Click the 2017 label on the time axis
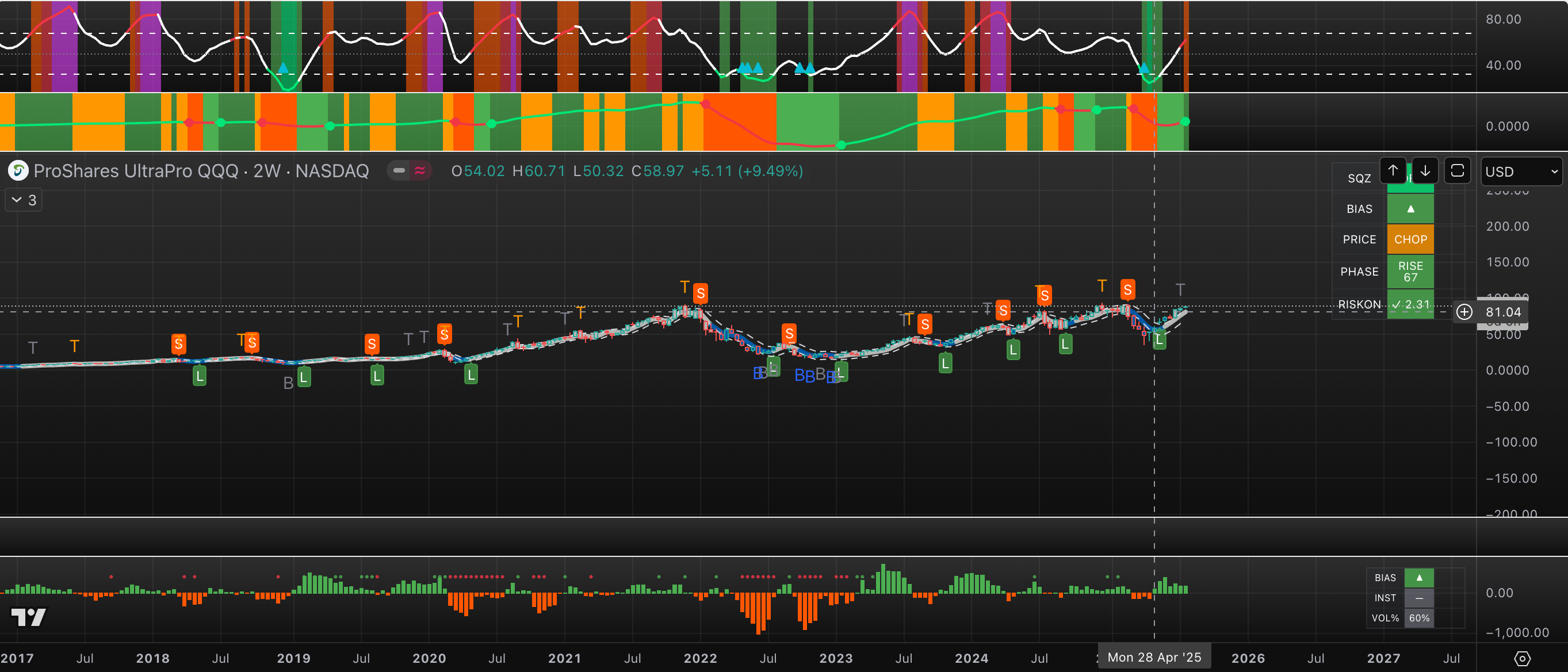 click(x=17, y=658)
